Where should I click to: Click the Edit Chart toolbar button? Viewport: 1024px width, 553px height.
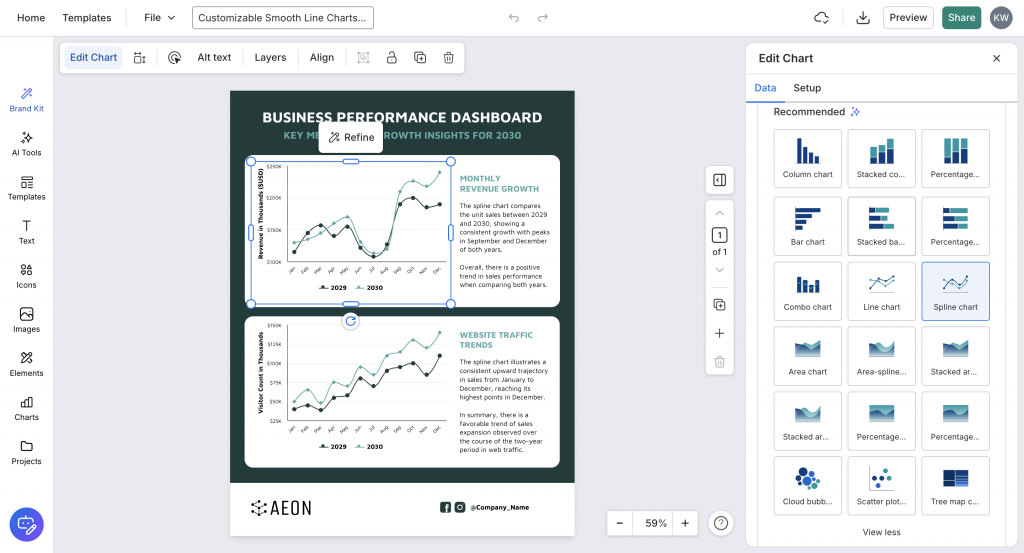[93, 57]
